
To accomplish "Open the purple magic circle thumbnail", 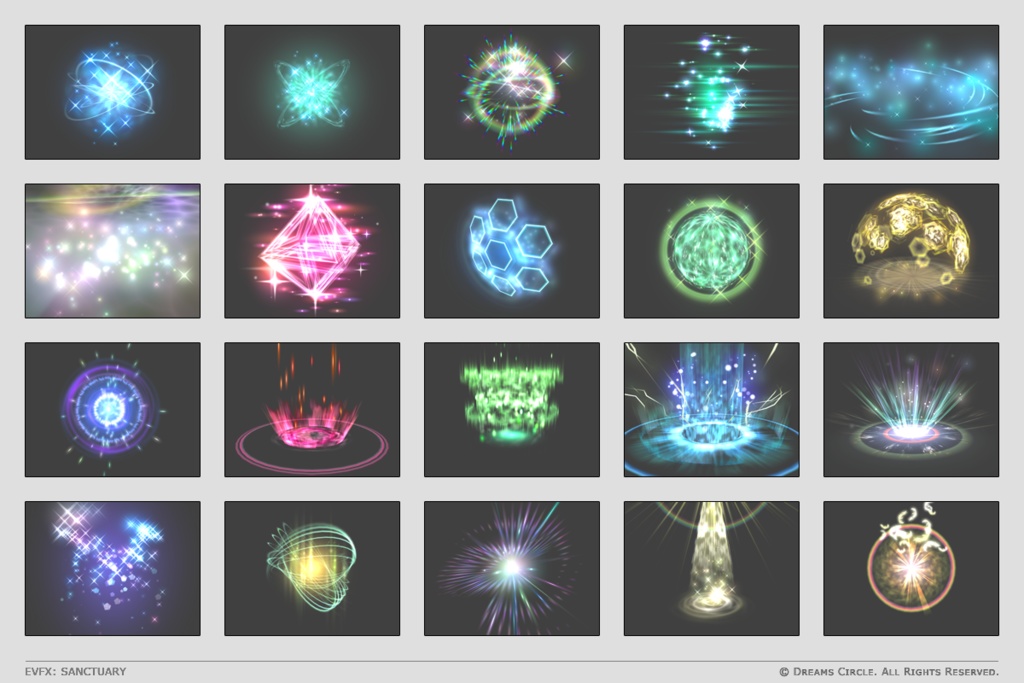I will (x=112, y=409).
